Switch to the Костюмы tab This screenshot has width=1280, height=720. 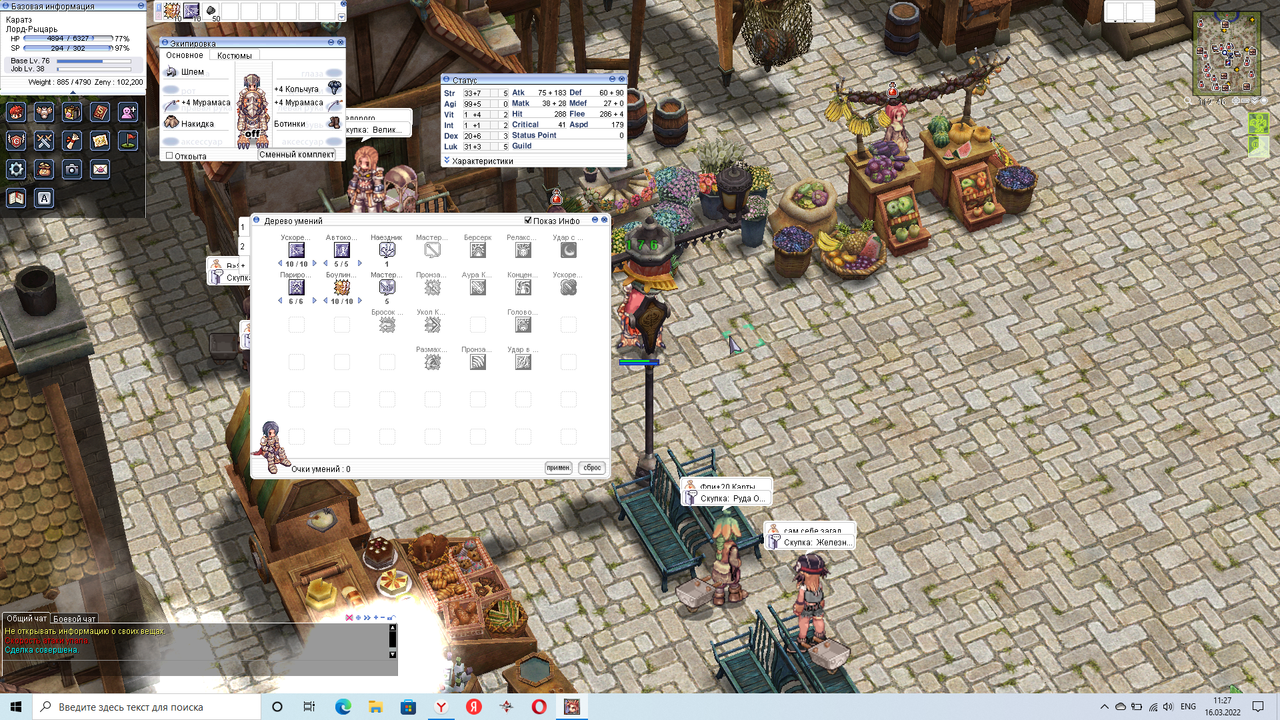point(235,56)
